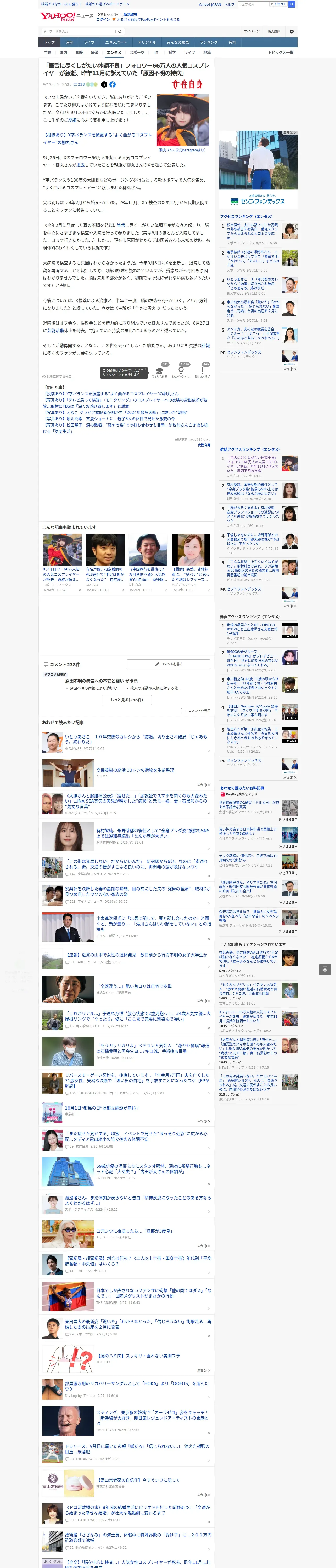Dismiss the first recommended article card
This screenshot has width=336, height=1568.
[x=79, y=590]
